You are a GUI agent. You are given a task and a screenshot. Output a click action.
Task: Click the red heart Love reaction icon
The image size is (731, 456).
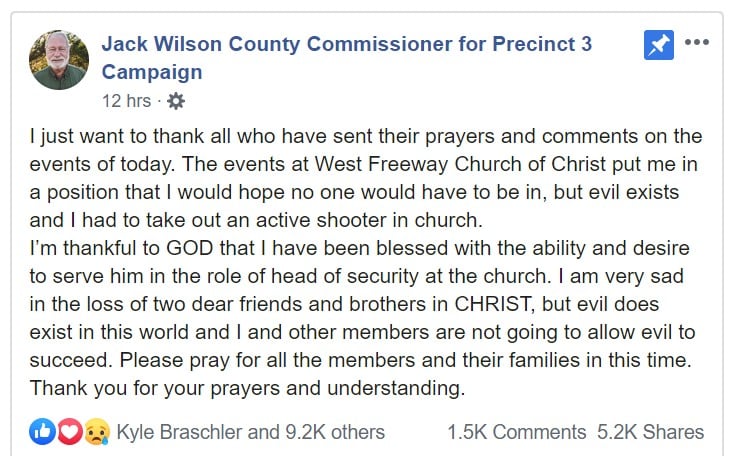pyautogui.click(x=70, y=432)
